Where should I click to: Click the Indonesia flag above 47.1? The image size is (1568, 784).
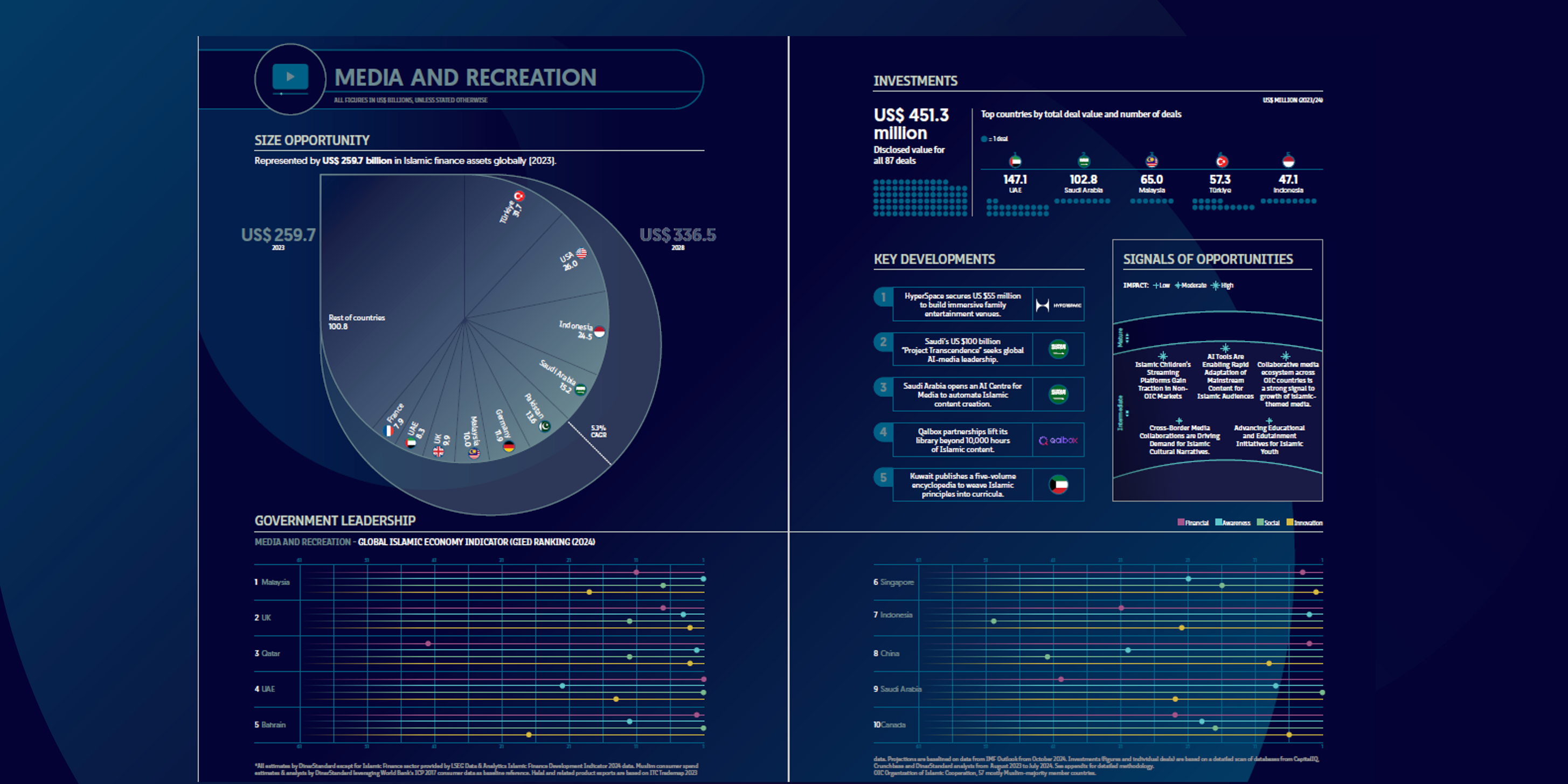pos(1288,161)
